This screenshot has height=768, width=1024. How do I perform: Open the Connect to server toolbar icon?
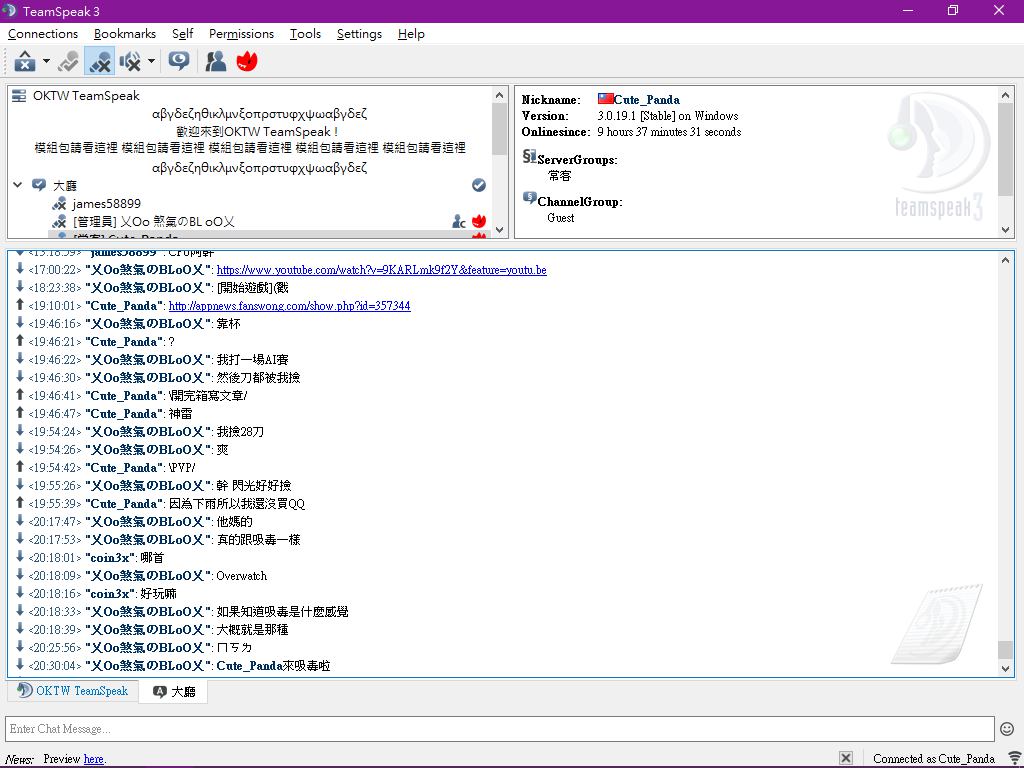pos(25,61)
